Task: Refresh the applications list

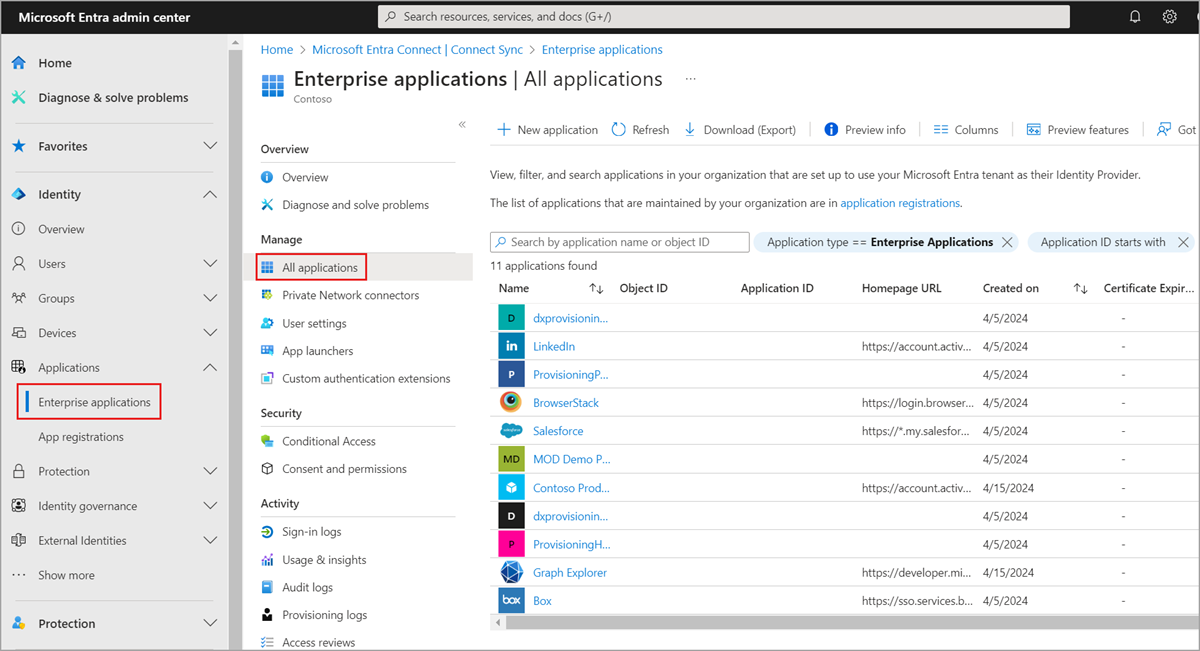Action: point(639,129)
